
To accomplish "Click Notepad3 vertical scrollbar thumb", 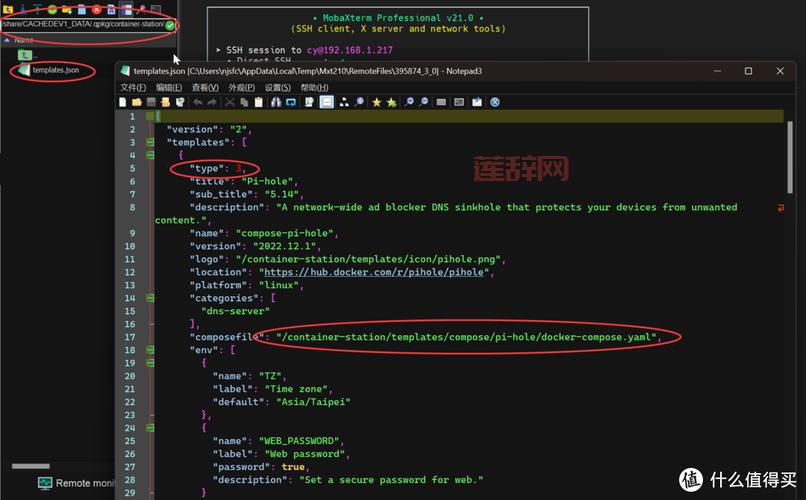I will 790,157.
